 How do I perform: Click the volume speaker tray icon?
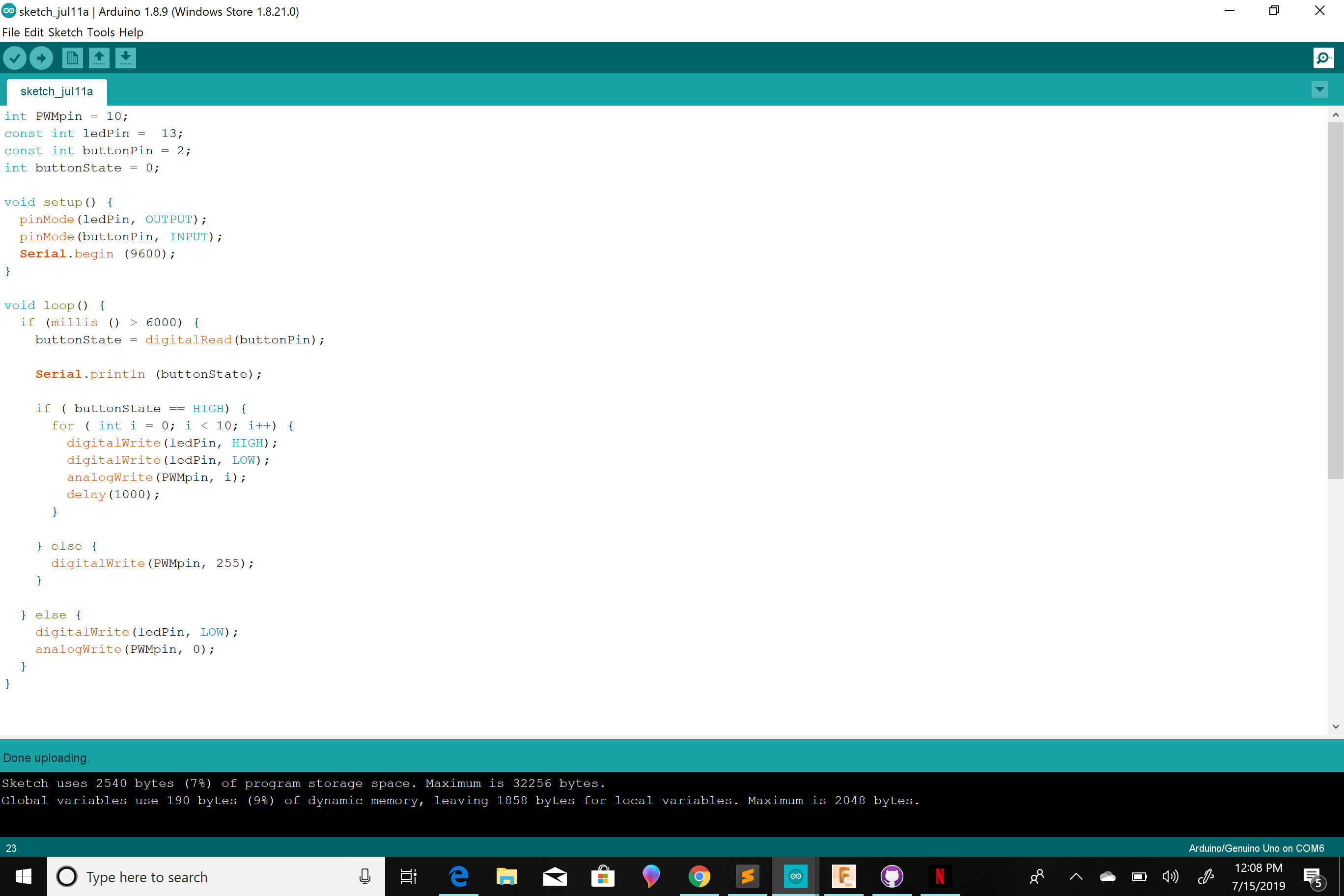(1170, 876)
